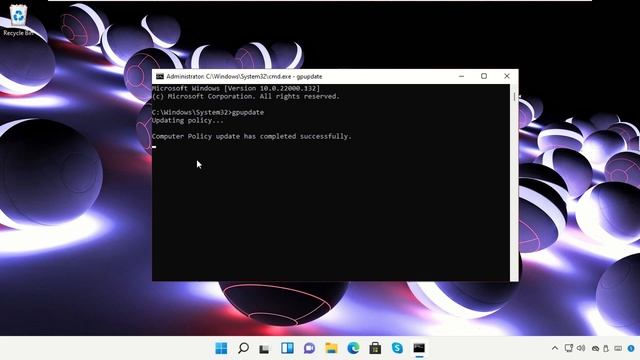Screen dimensions: 640x360
Task: Open taskbar Search magnifier
Action: tap(243, 348)
